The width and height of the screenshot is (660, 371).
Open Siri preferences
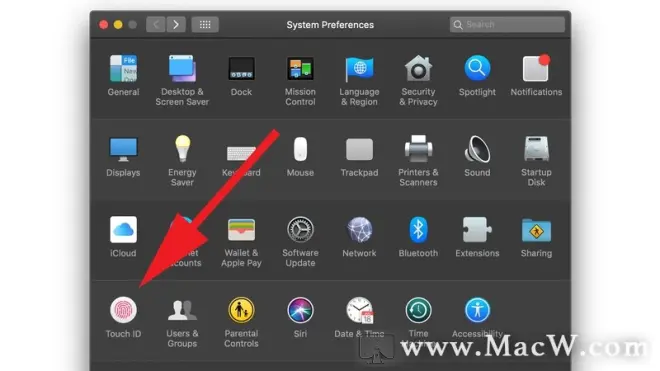tap(300, 310)
